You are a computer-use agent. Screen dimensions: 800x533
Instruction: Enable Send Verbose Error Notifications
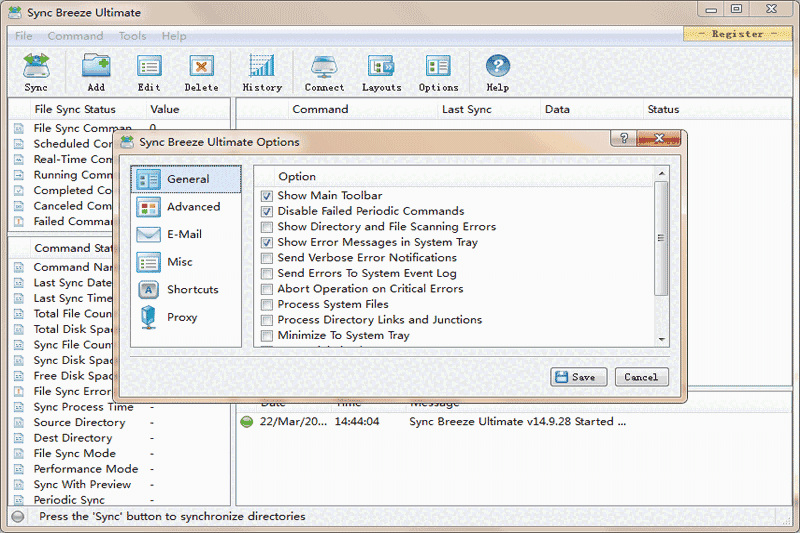267,258
